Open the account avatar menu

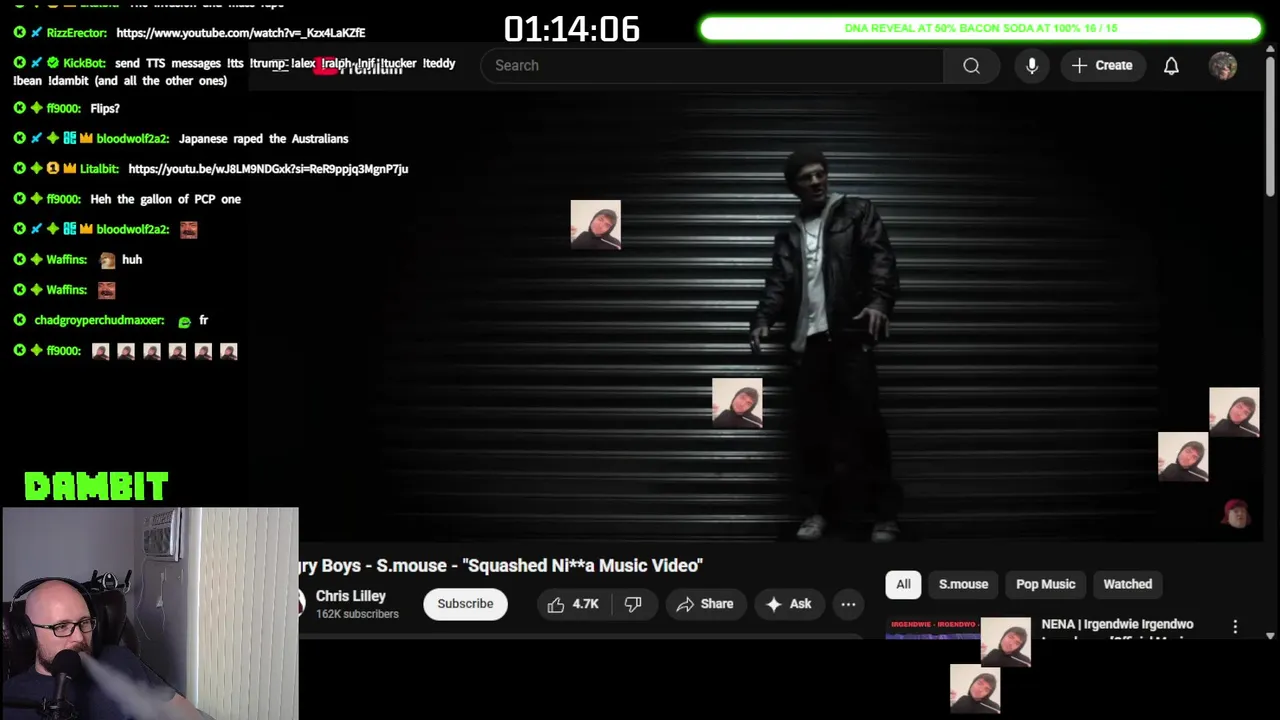point(1223,66)
